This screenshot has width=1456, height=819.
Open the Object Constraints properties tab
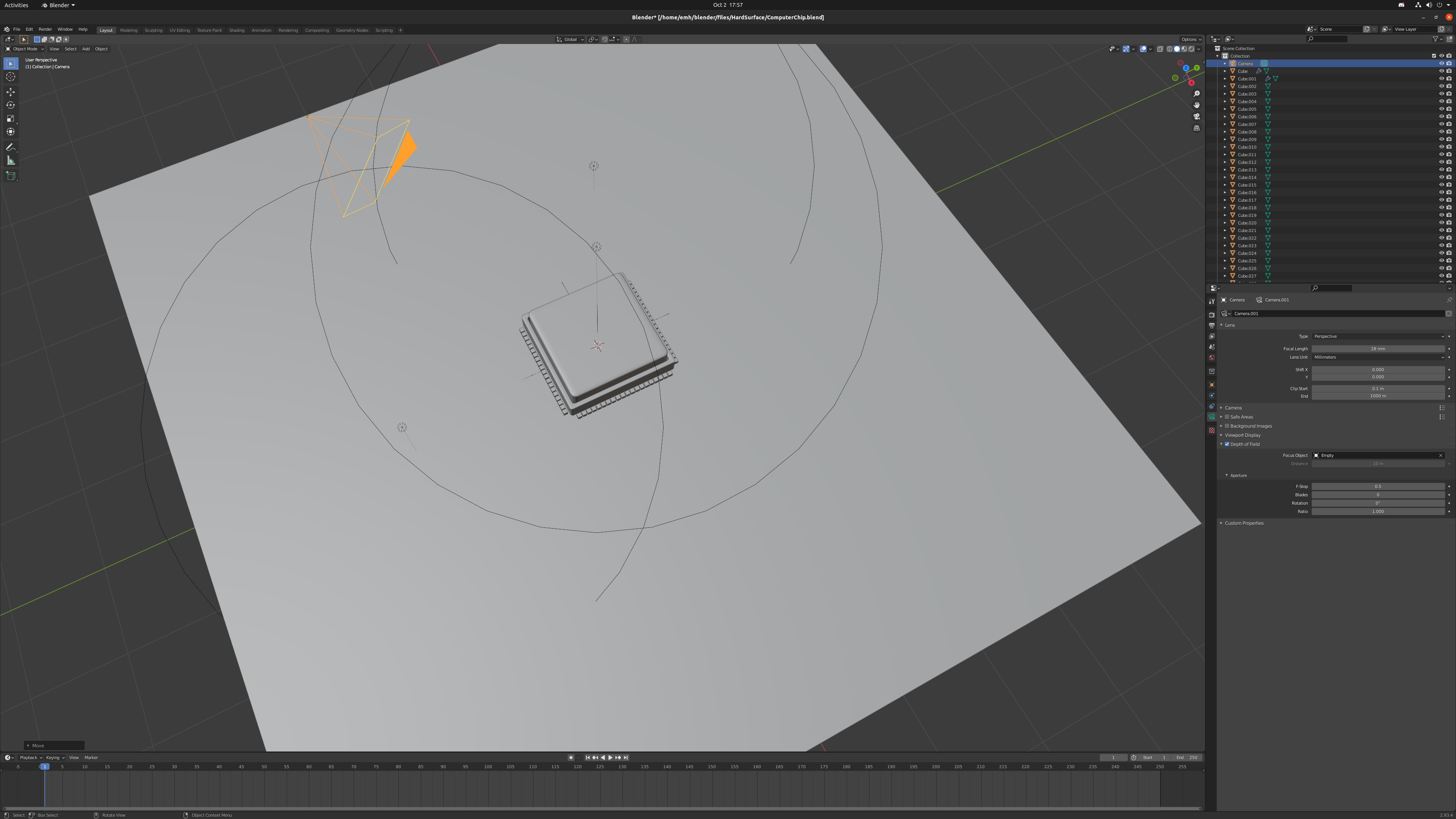tap(1211, 406)
